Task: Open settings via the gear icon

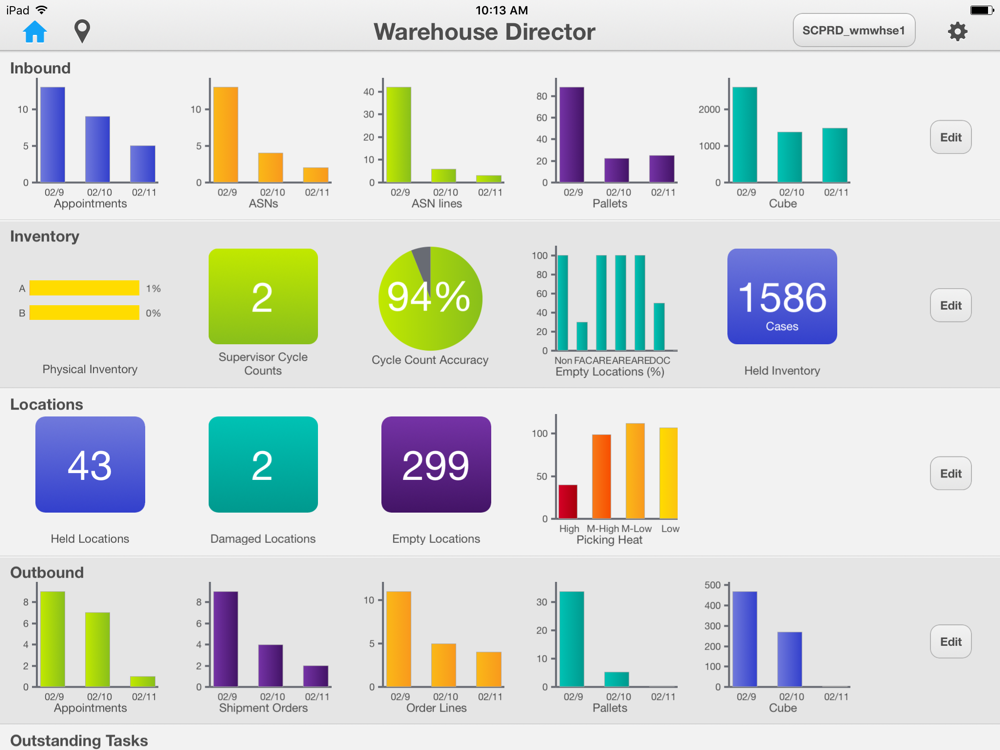Action: coord(957,31)
